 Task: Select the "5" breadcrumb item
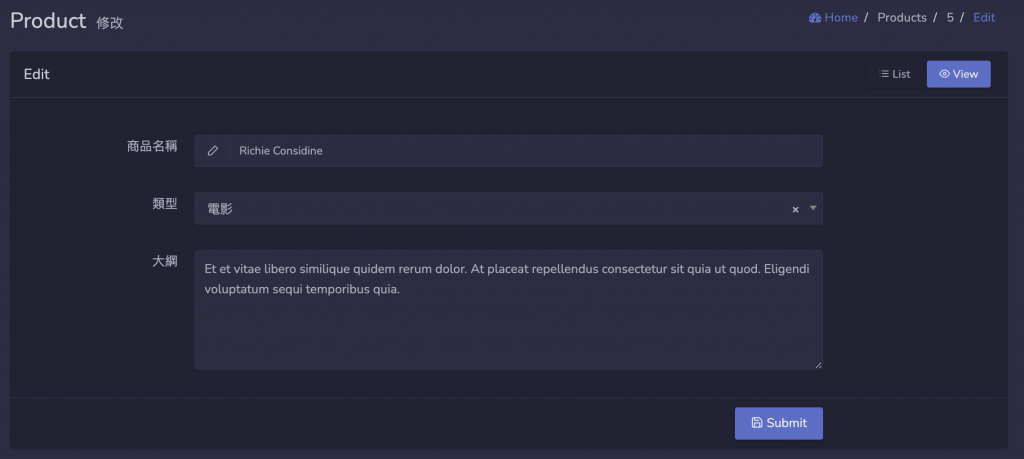point(950,18)
